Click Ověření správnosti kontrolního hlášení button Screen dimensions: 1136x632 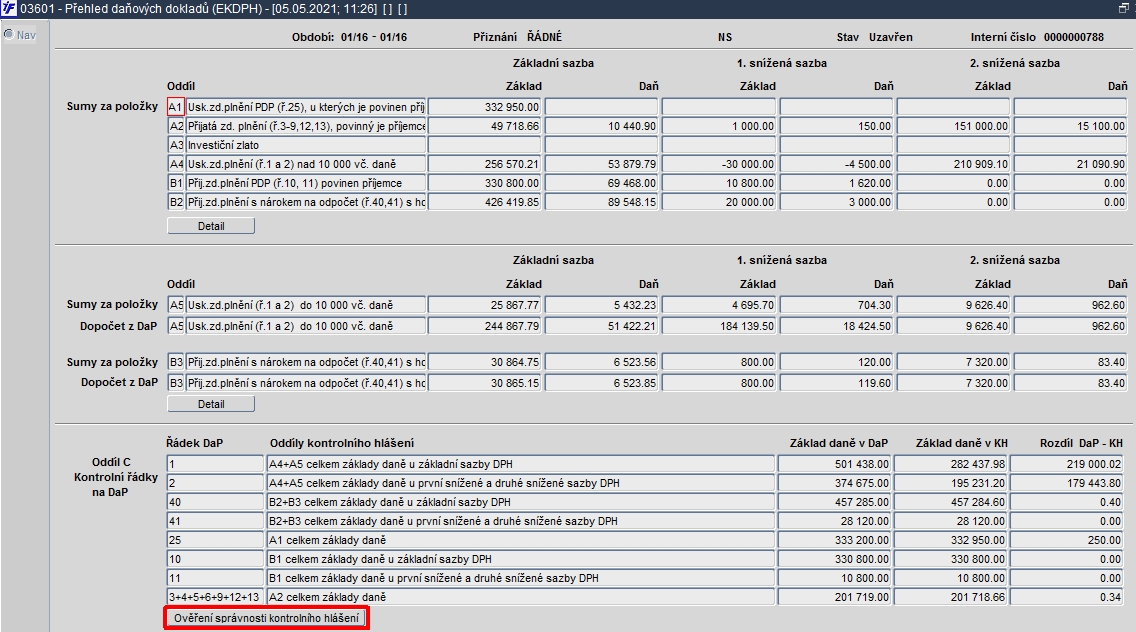[x=266, y=618]
